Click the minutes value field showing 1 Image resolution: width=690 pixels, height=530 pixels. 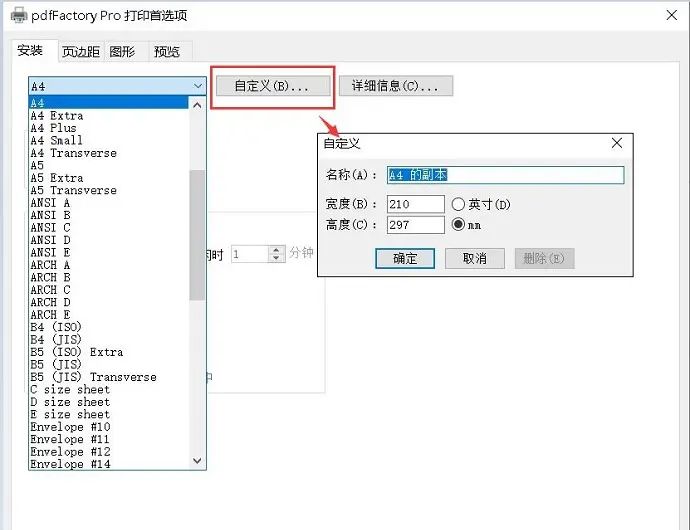pyautogui.click(x=250, y=254)
